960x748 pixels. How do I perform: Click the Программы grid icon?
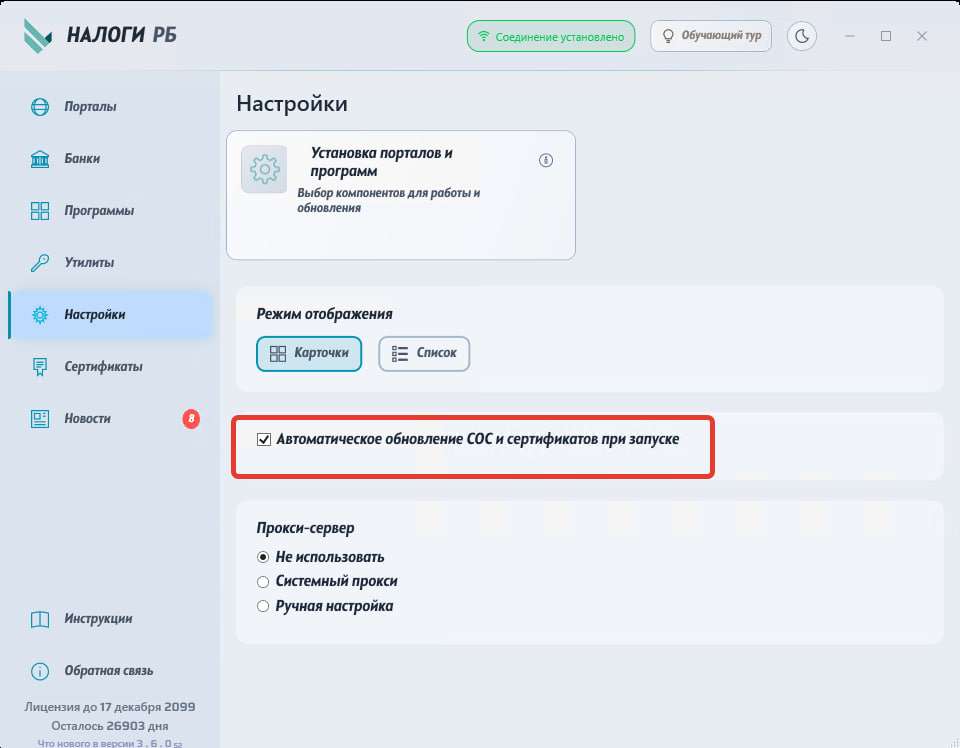pos(40,211)
